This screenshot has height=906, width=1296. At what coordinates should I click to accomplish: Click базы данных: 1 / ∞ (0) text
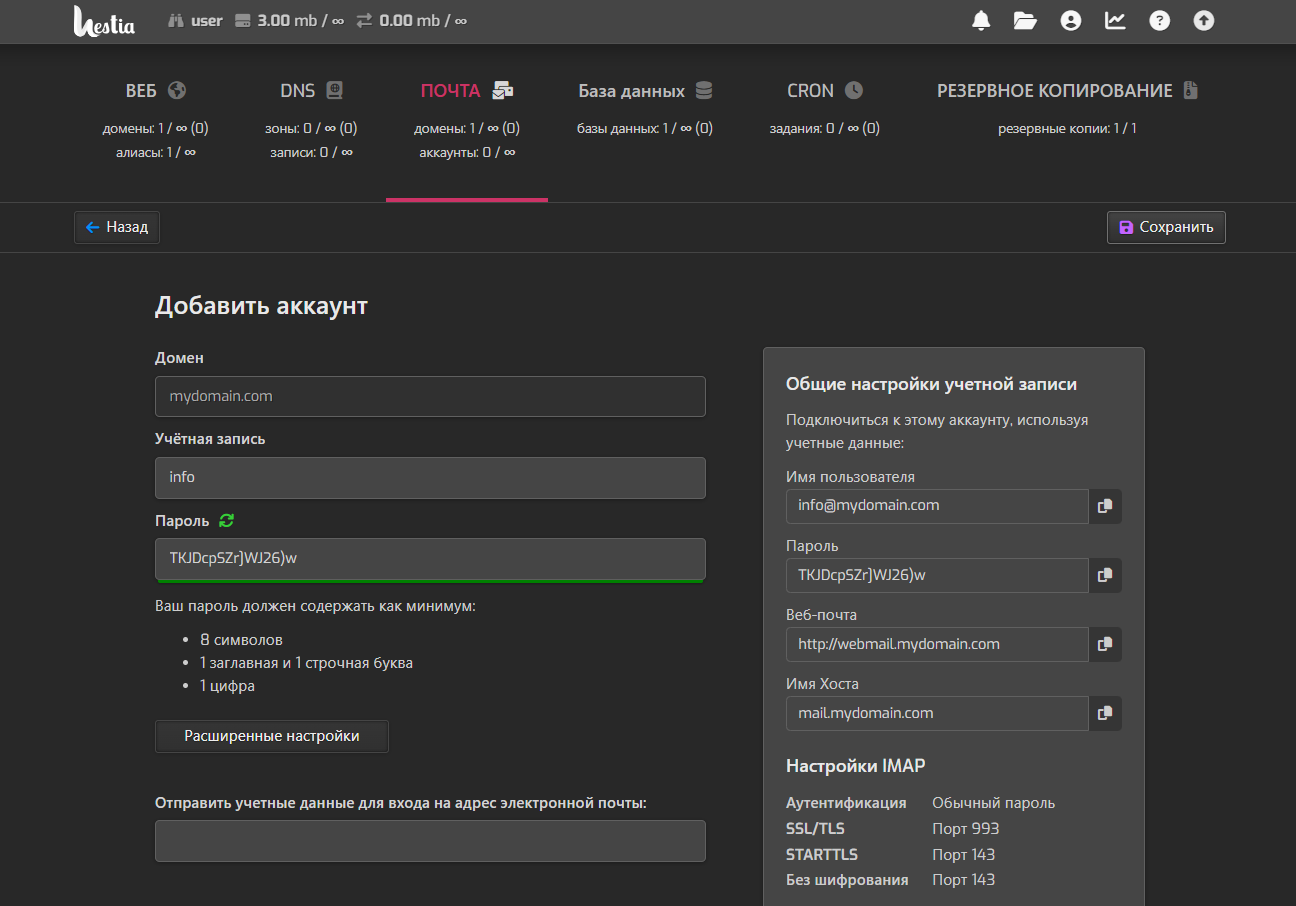pyautogui.click(x=645, y=129)
